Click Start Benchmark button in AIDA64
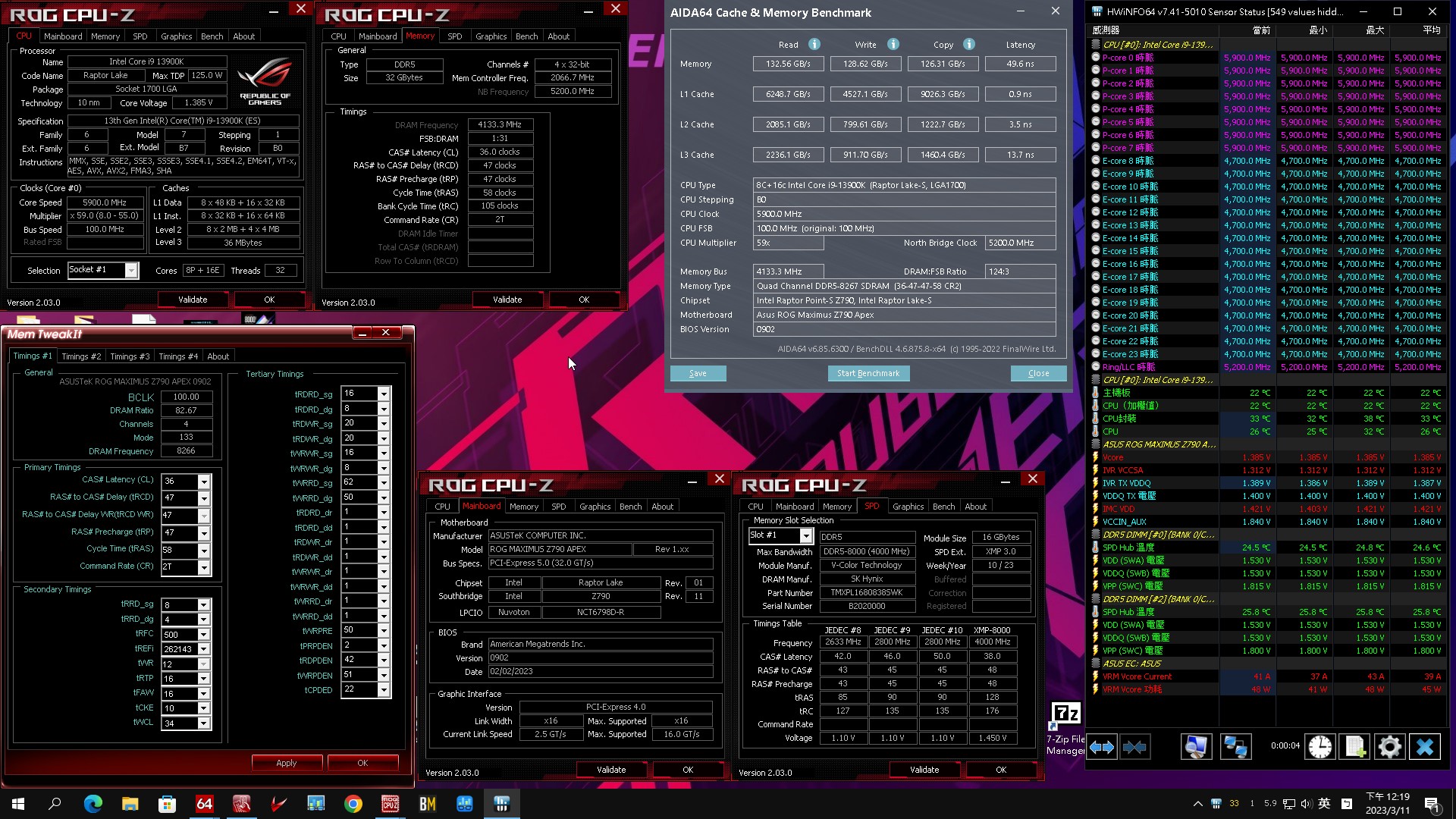The width and height of the screenshot is (1456, 819). [x=868, y=373]
